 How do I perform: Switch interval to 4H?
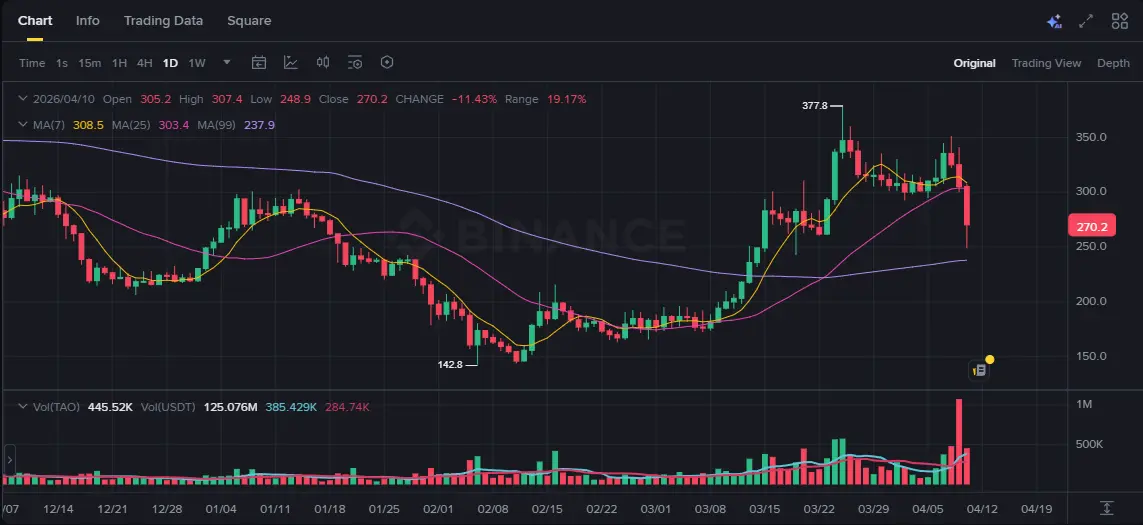[x=145, y=63]
